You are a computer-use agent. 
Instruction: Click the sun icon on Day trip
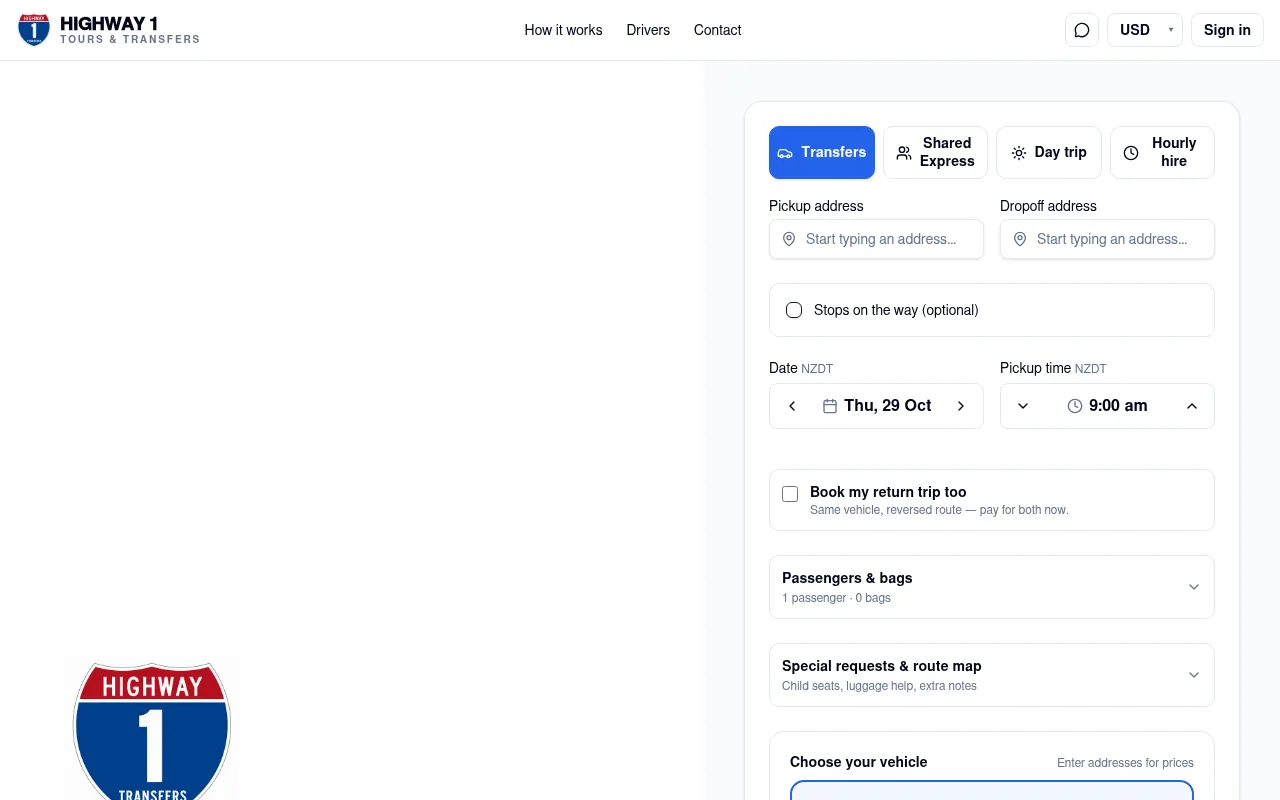1019,153
